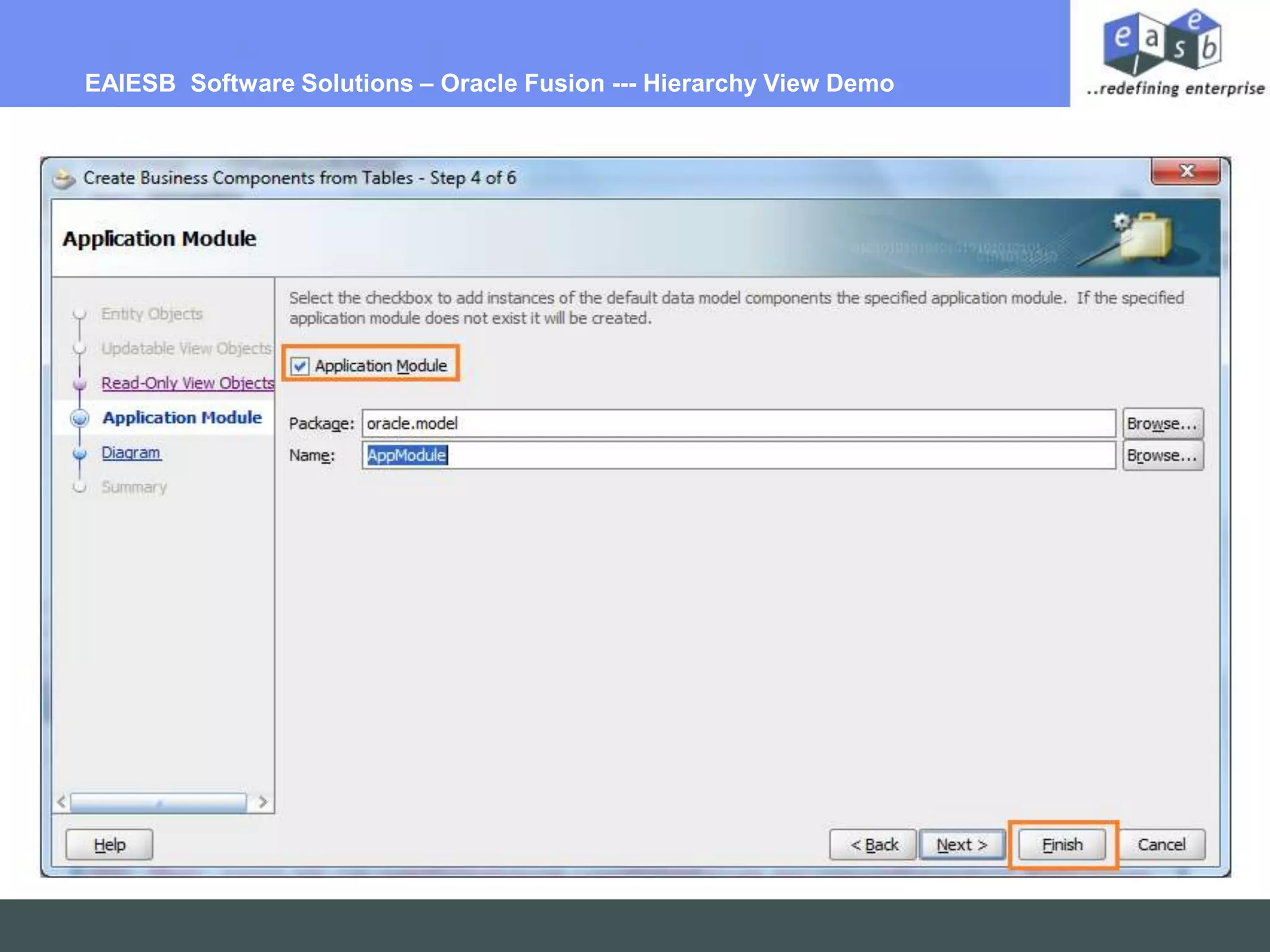The height and width of the screenshot is (952, 1270).
Task: Toggle the Application Module checkbox
Action: pyautogui.click(x=300, y=366)
